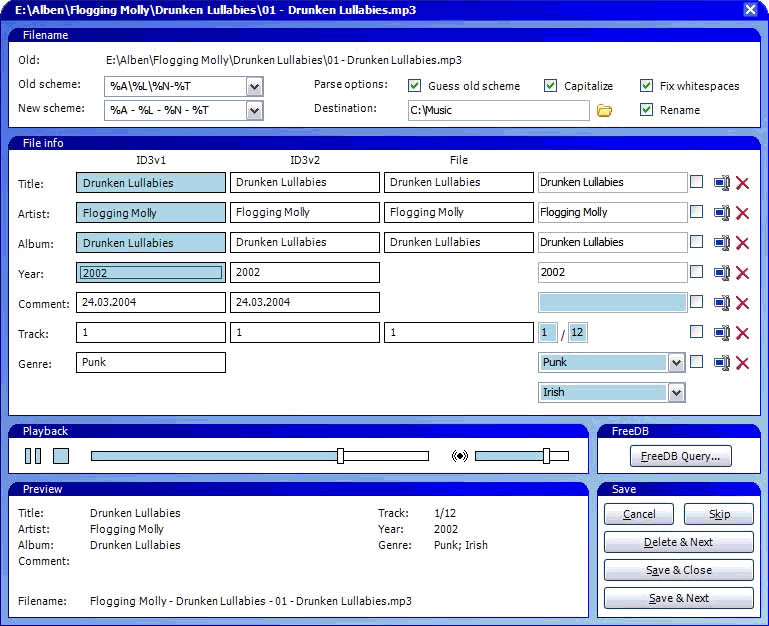Image resolution: width=769 pixels, height=626 pixels.
Task: Click the volume speaker icon
Action: [460, 456]
